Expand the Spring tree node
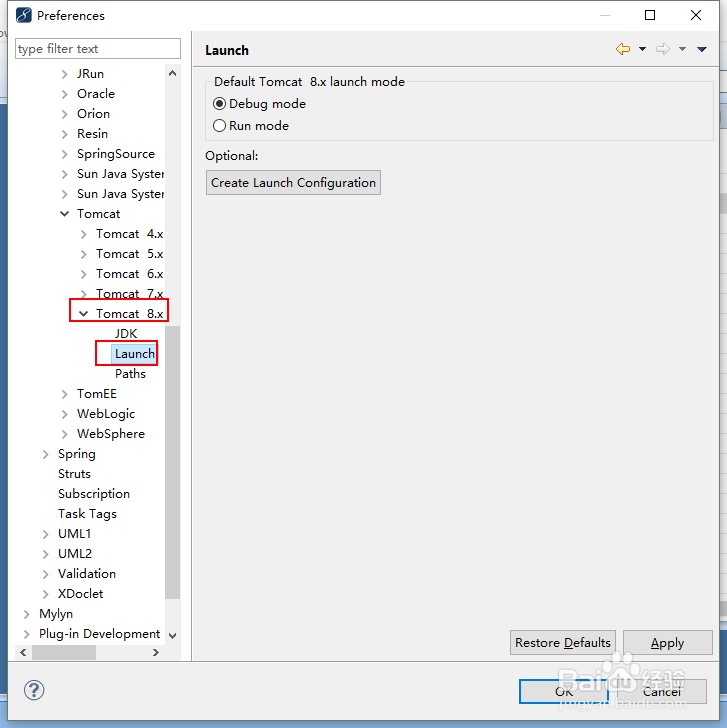The width and height of the screenshot is (727, 728). click(x=45, y=454)
